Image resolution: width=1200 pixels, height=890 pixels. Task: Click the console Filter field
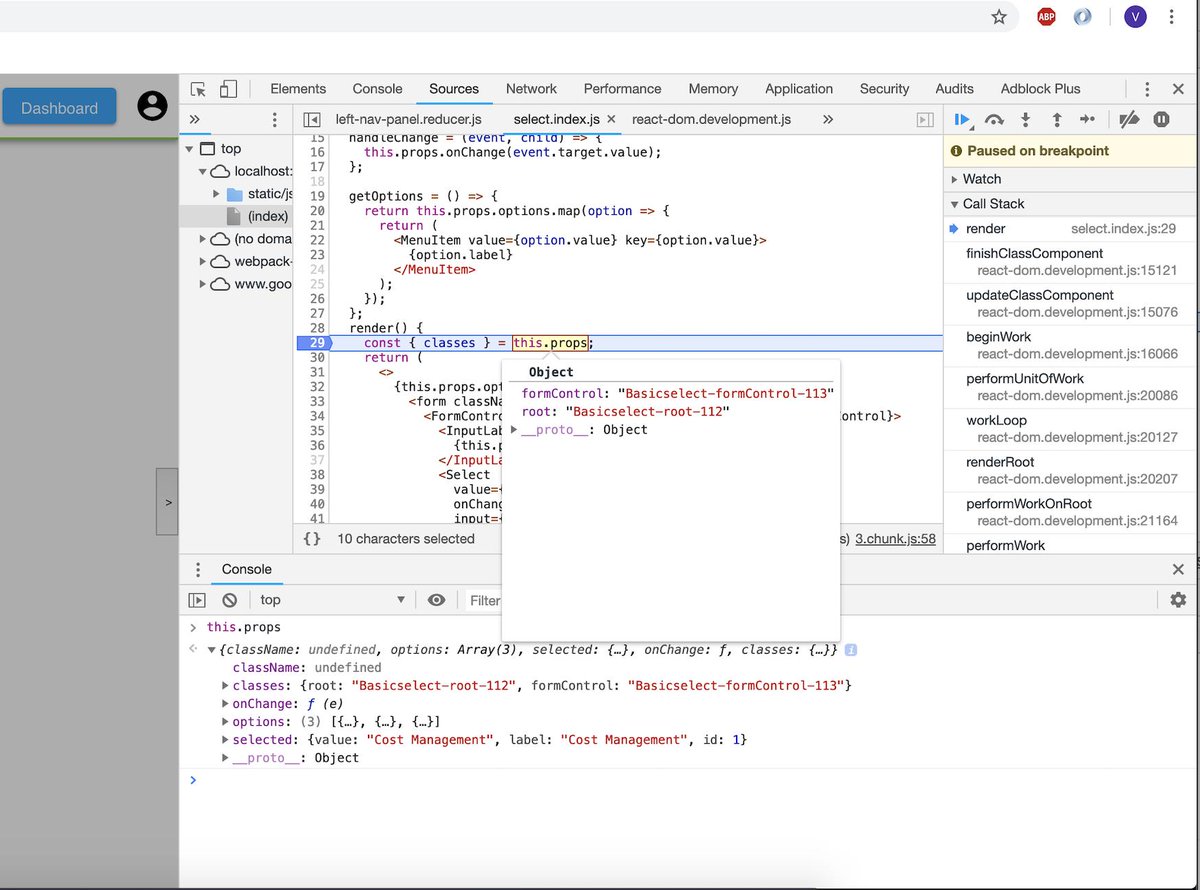tap(484, 600)
